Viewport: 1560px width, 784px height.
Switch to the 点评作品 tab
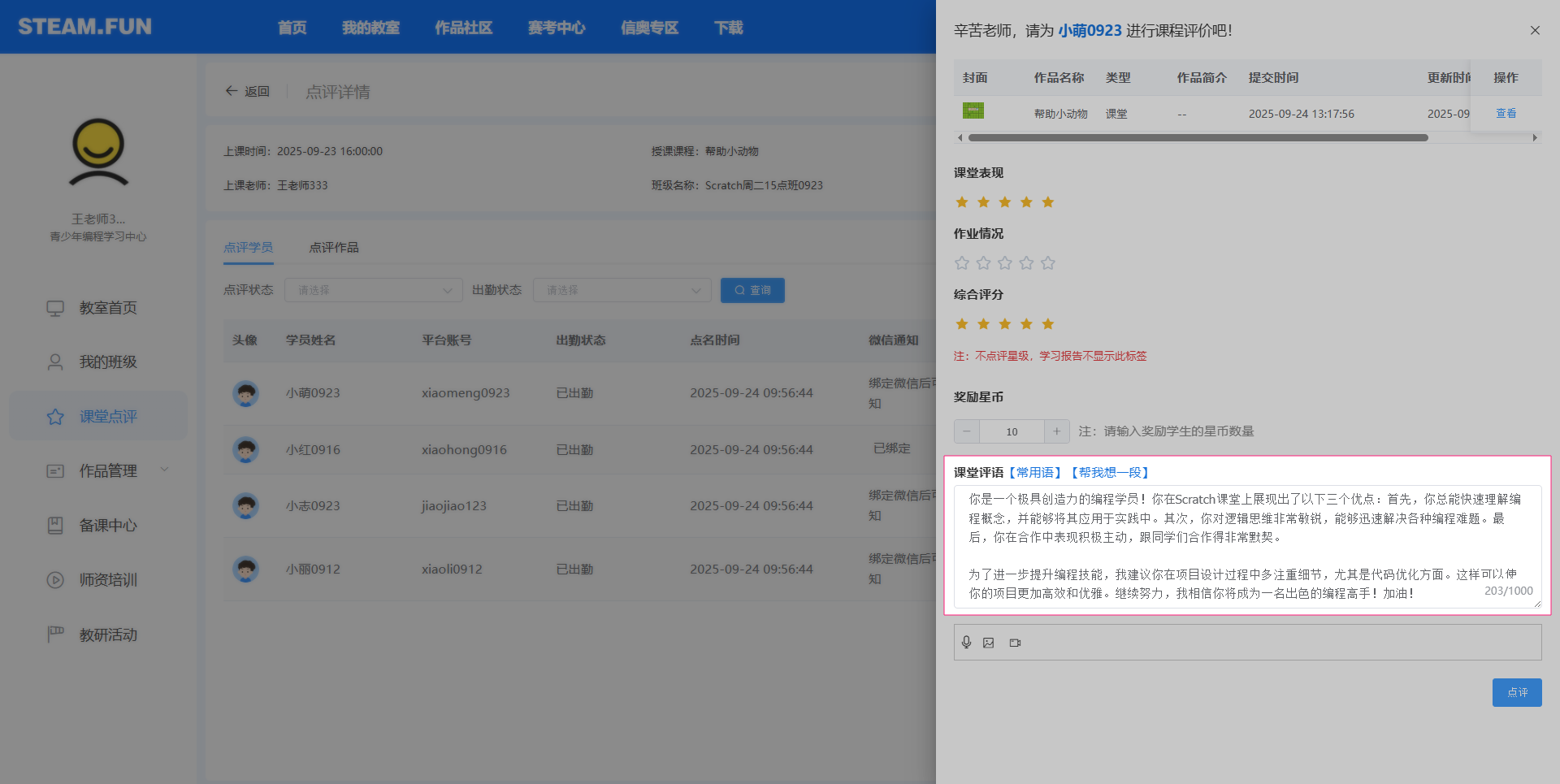tap(333, 248)
